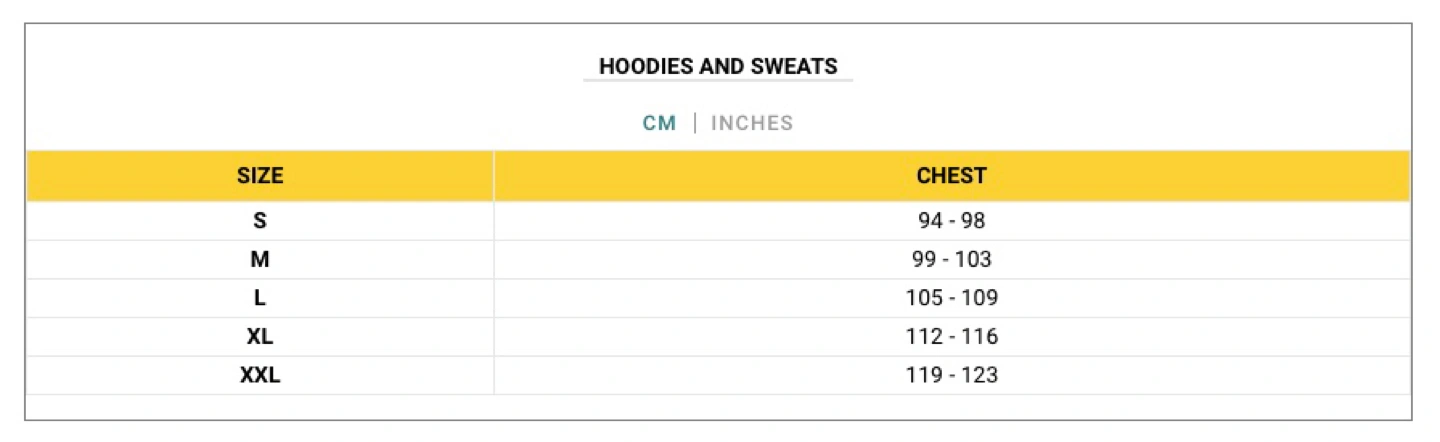Select the XL size row label
This screenshot has width=1440, height=442.
coord(260,337)
